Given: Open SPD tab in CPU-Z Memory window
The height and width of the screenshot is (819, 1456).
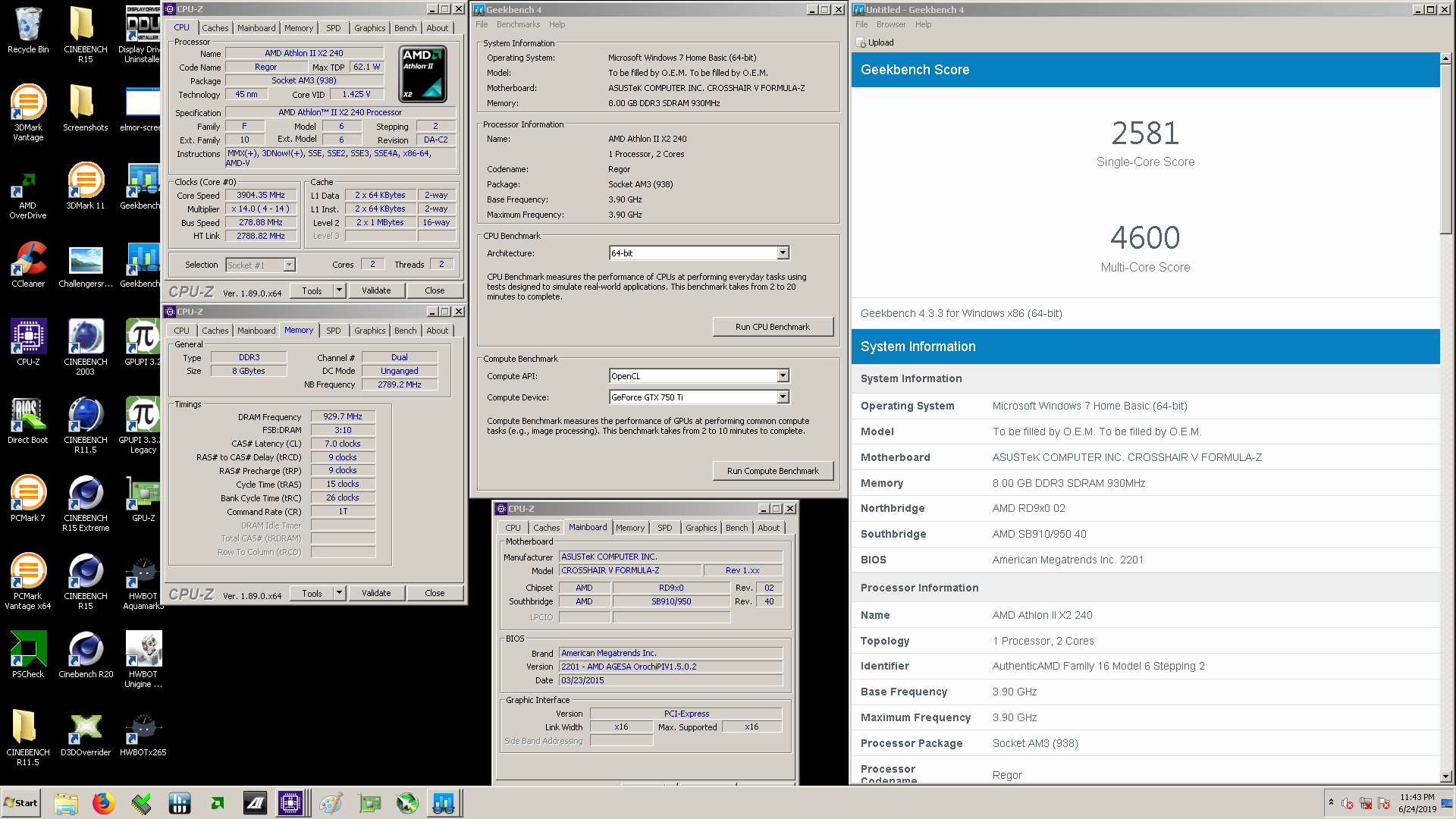Looking at the screenshot, I should pos(333,331).
